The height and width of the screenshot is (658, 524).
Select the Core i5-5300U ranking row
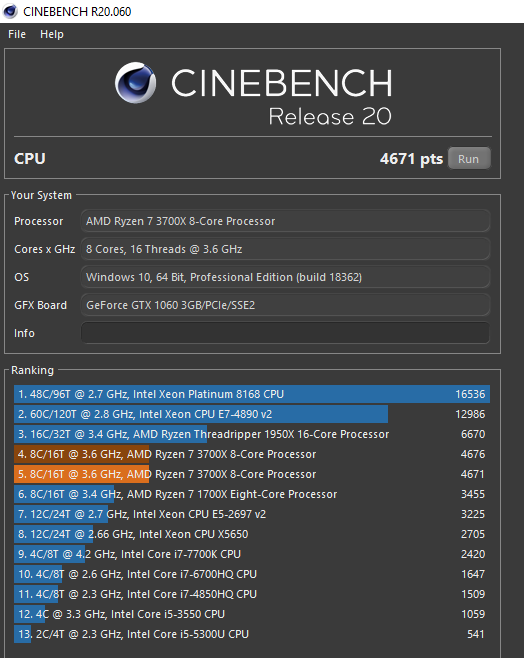click(x=252, y=634)
